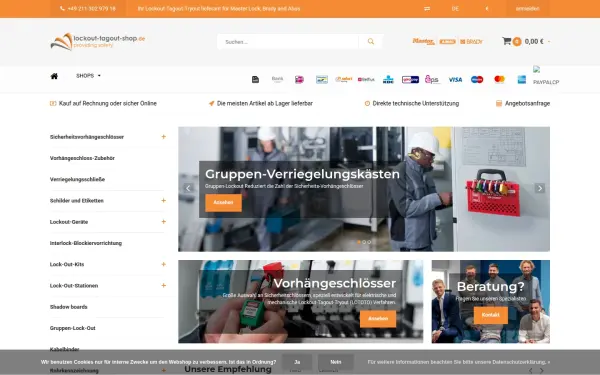
Task: Open Lockout-Geräte category
Action: click(69, 222)
